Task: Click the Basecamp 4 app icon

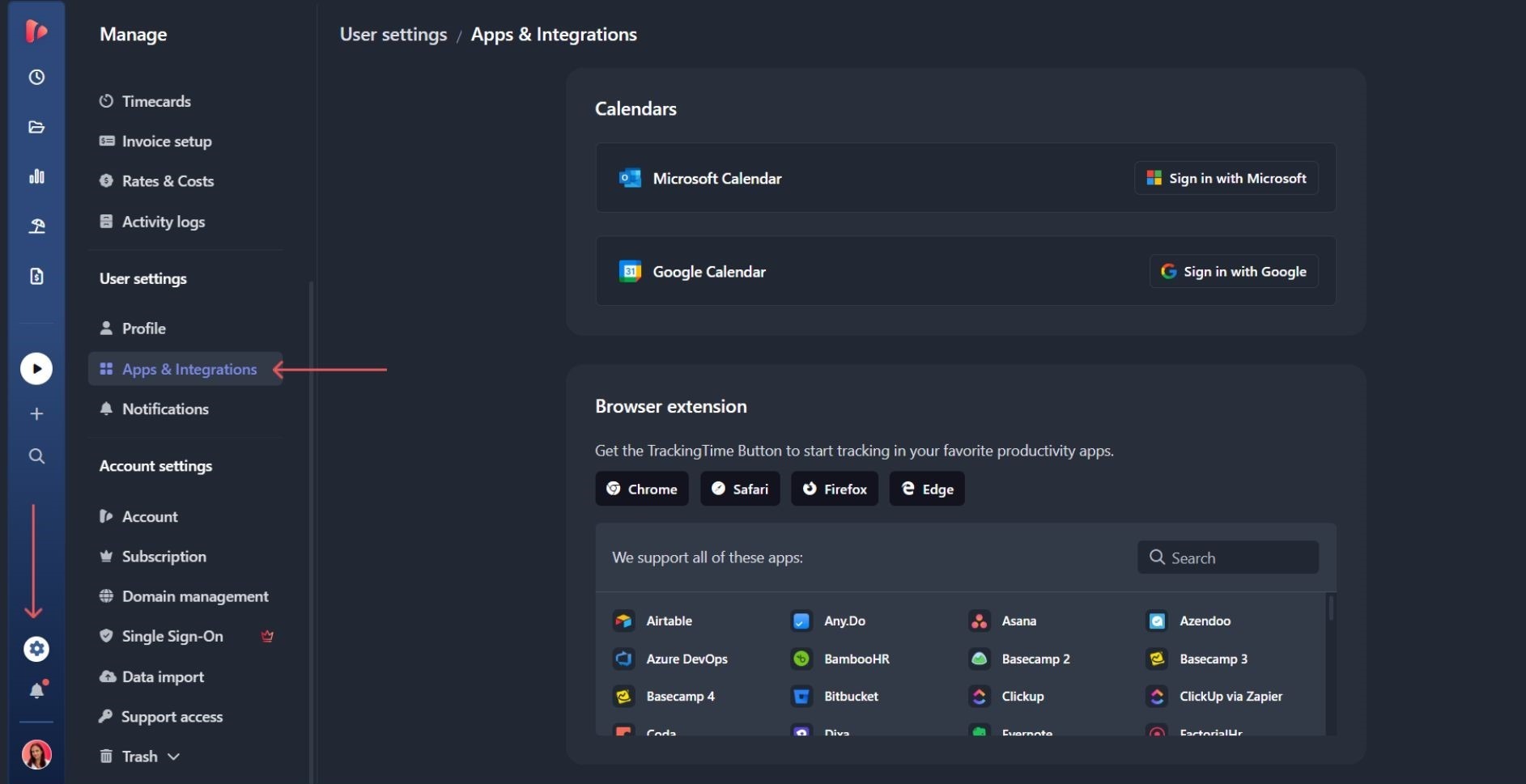Action: pyautogui.click(x=623, y=696)
